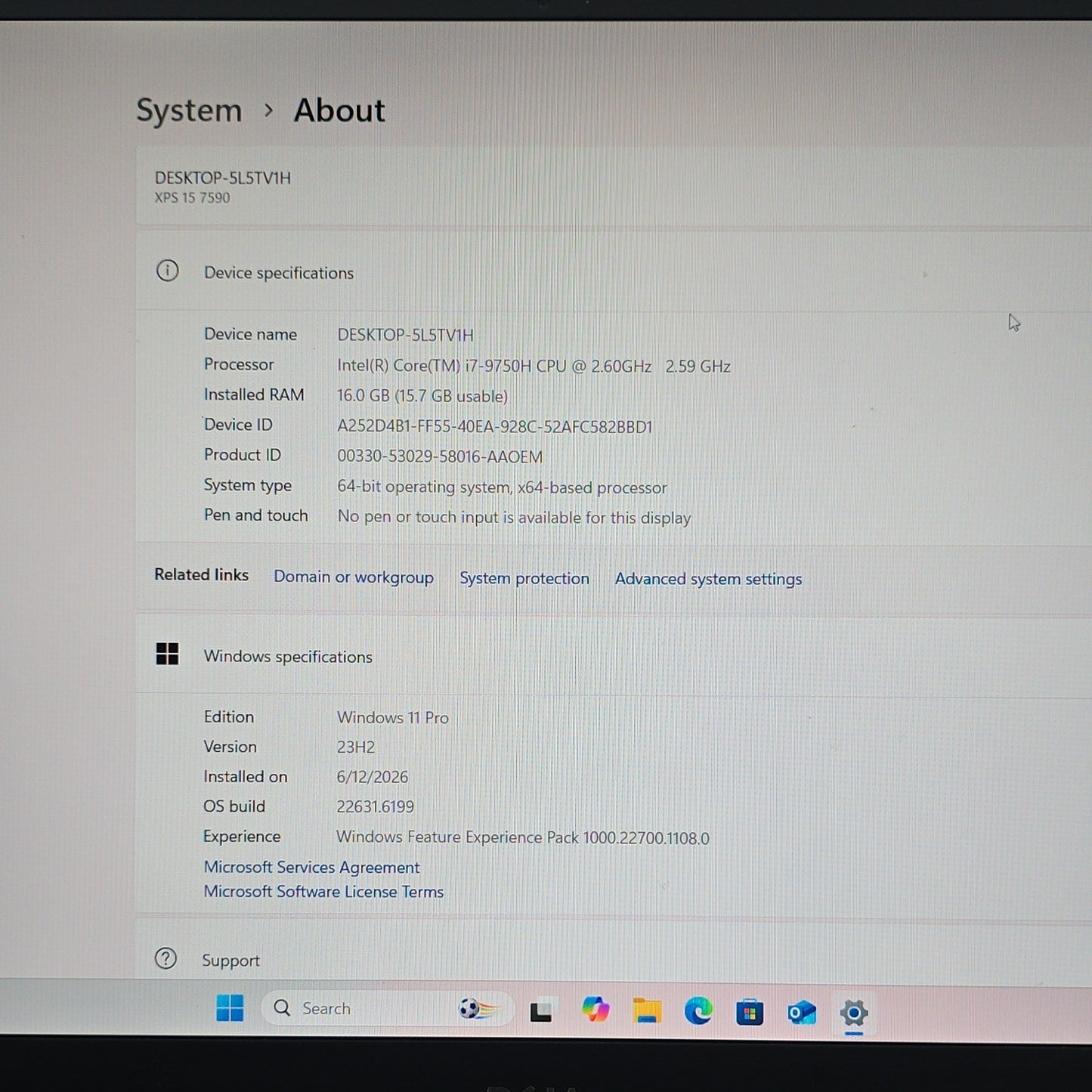Click Experience value Windows Feature Experience Pack
This screenshot has width=1092, height=1092.
pyautogui.click(x=523, y=838)
